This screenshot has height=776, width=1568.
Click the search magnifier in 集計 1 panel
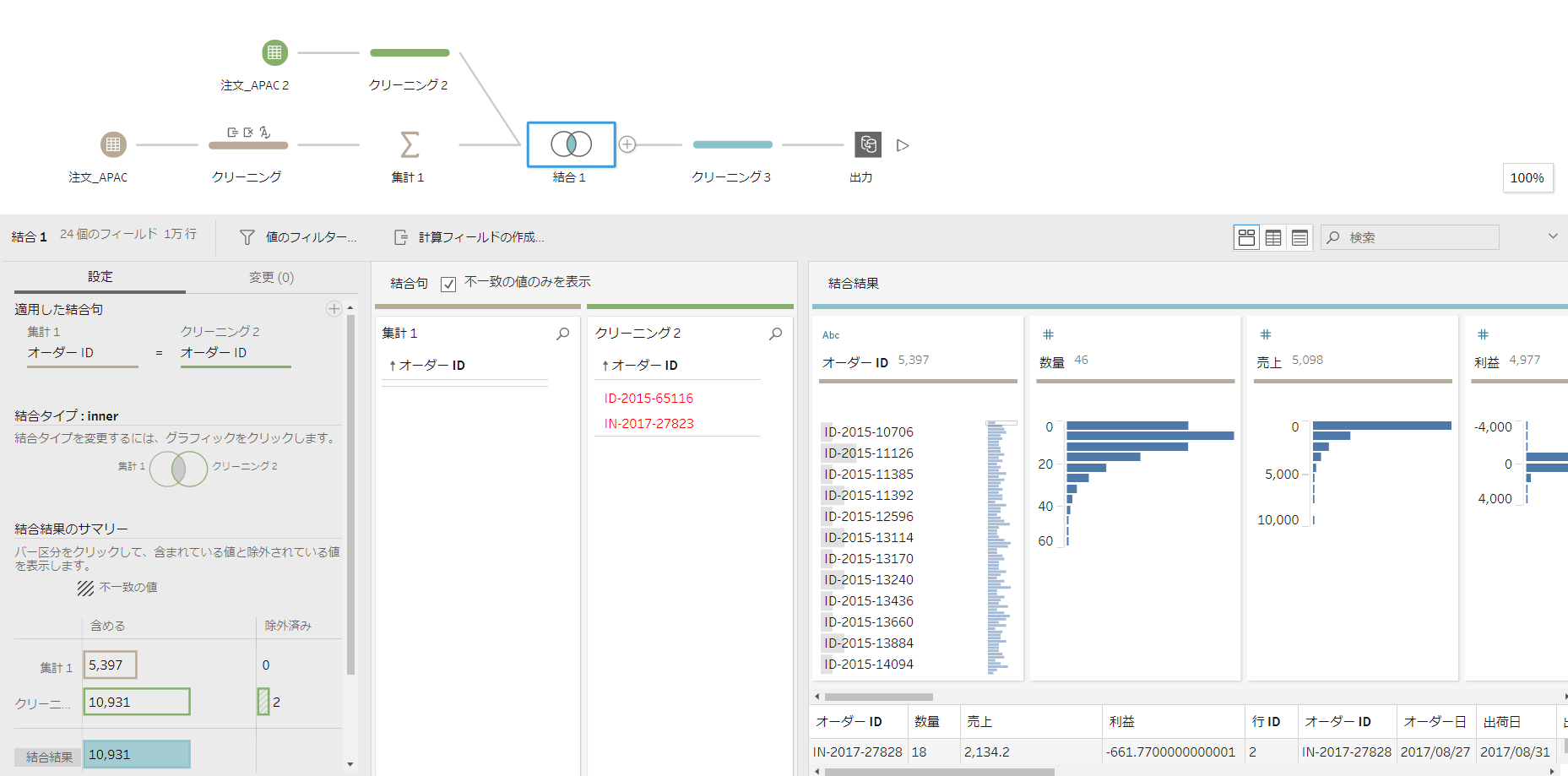(562, 334)
